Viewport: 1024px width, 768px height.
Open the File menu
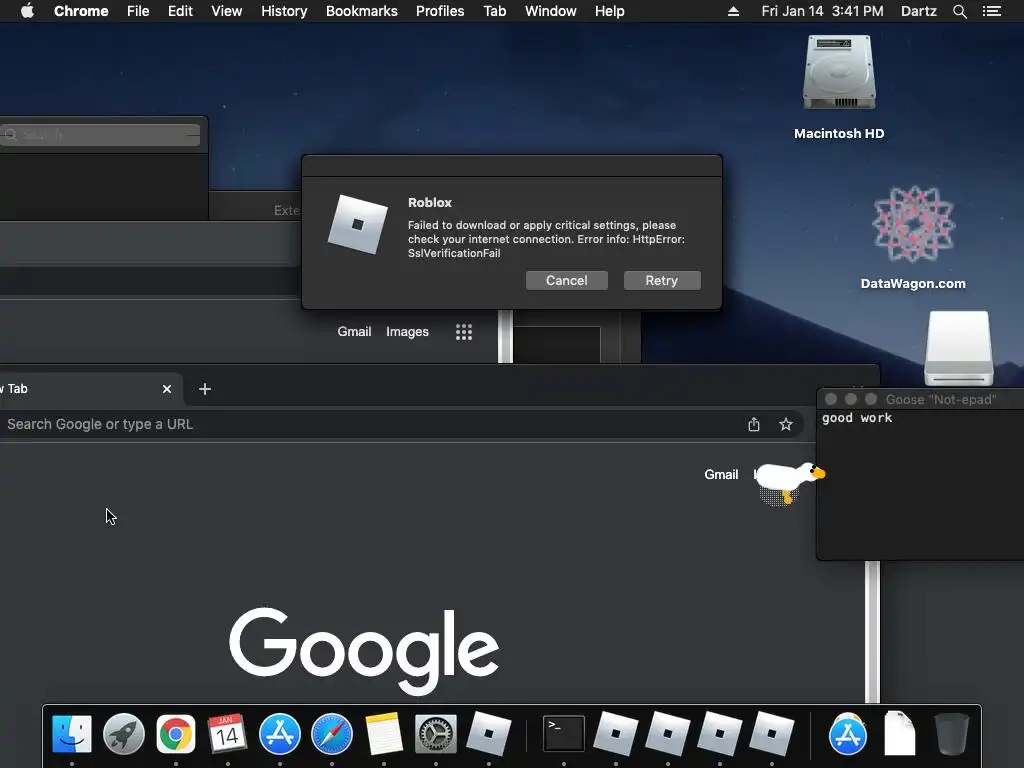click(138, 11)
